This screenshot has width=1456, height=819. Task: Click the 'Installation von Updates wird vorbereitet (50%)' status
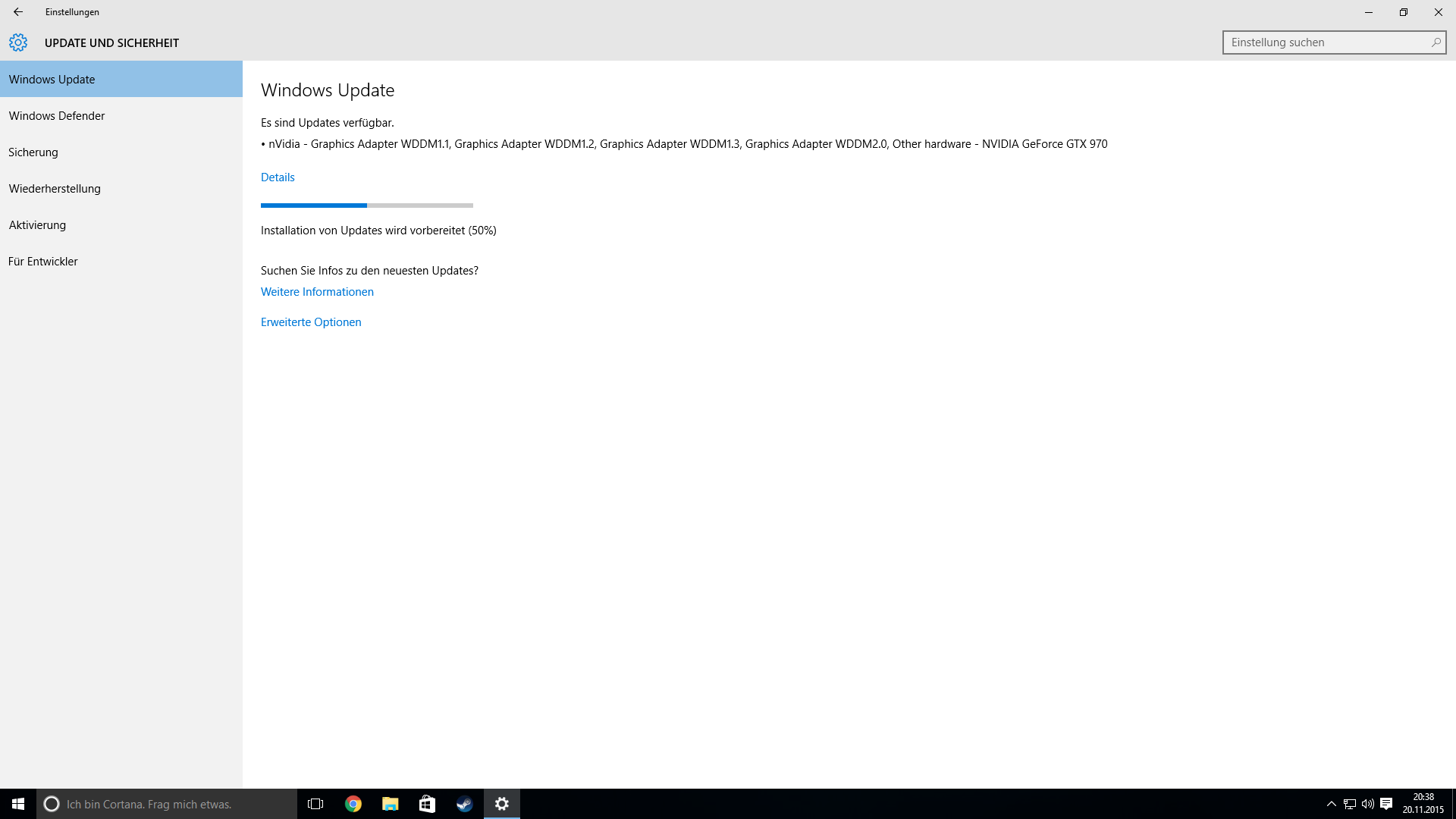(x=378, y=231)
